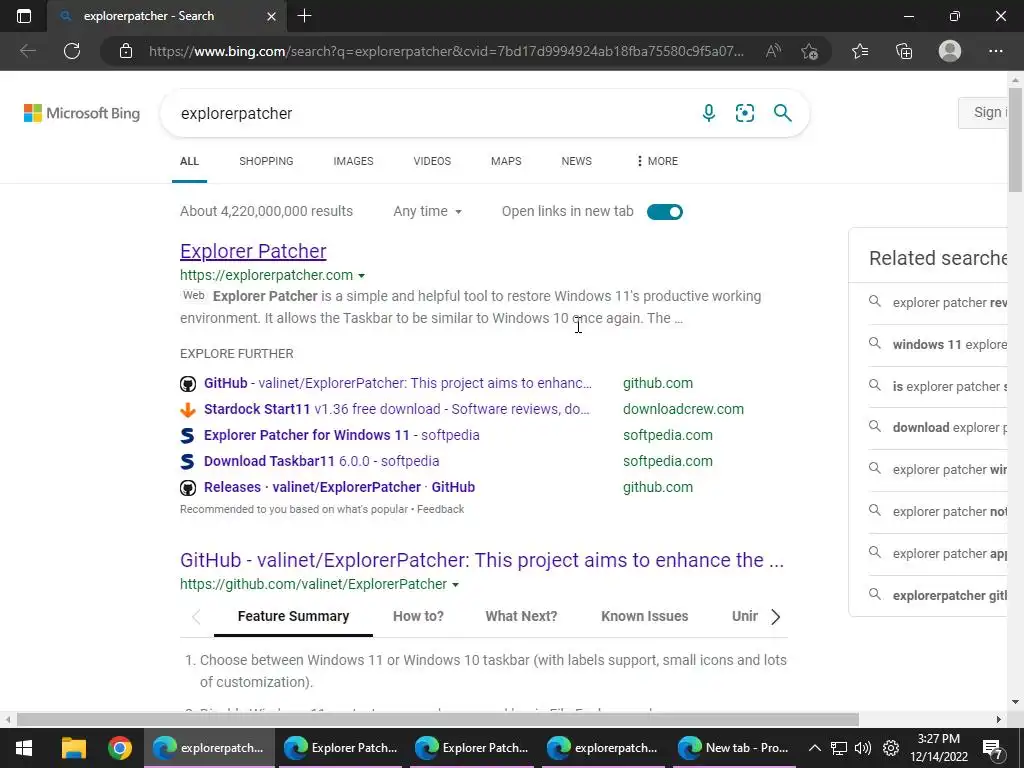Search related 'windows 11 explore' suggestion

coord(938,344)
